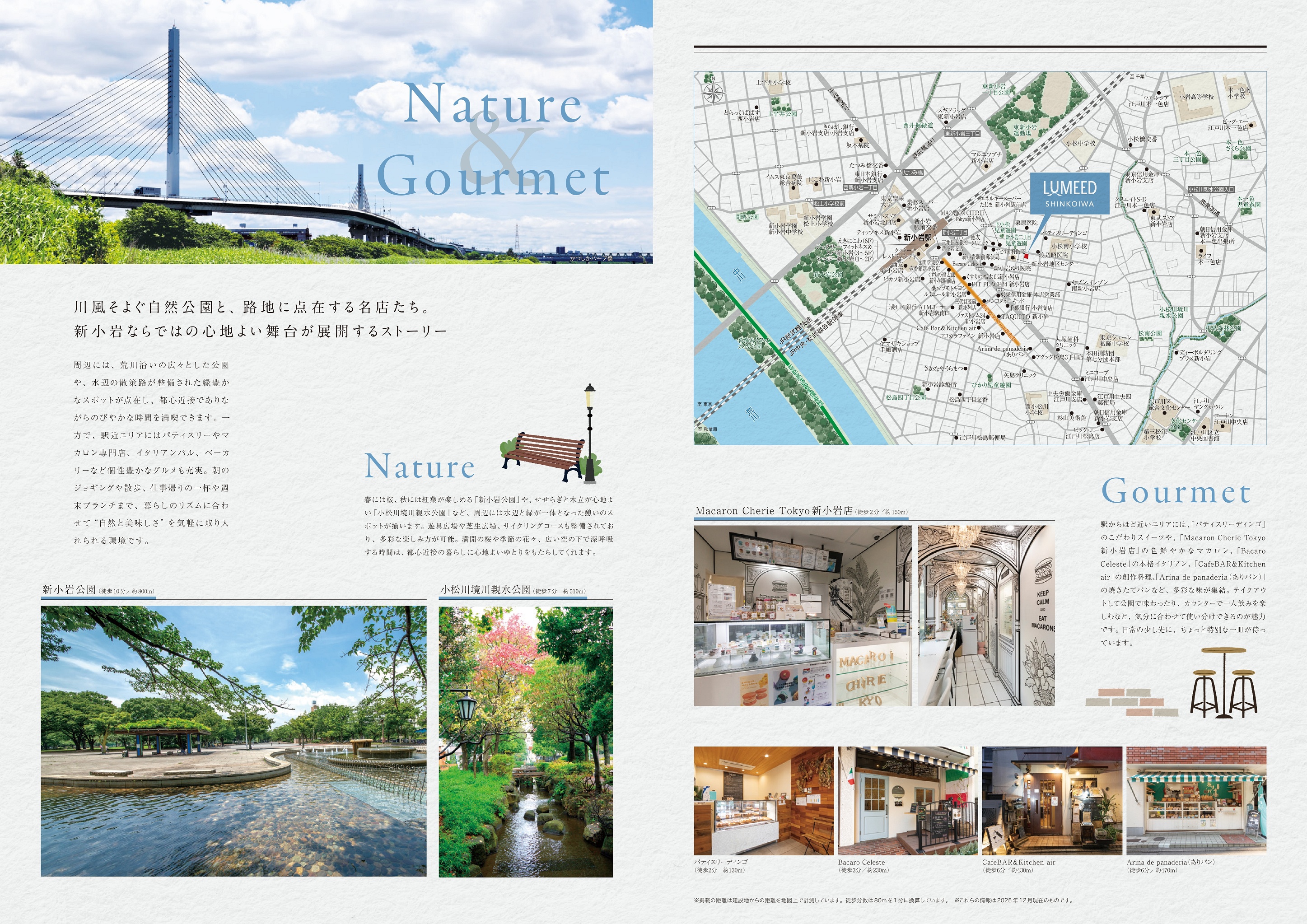Click the Nature section heading above the paragraph

(x=420, y=466)
